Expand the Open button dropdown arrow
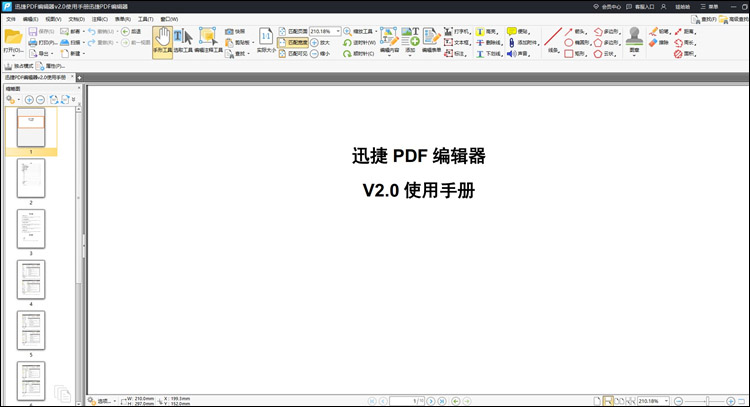 (13, 55)
